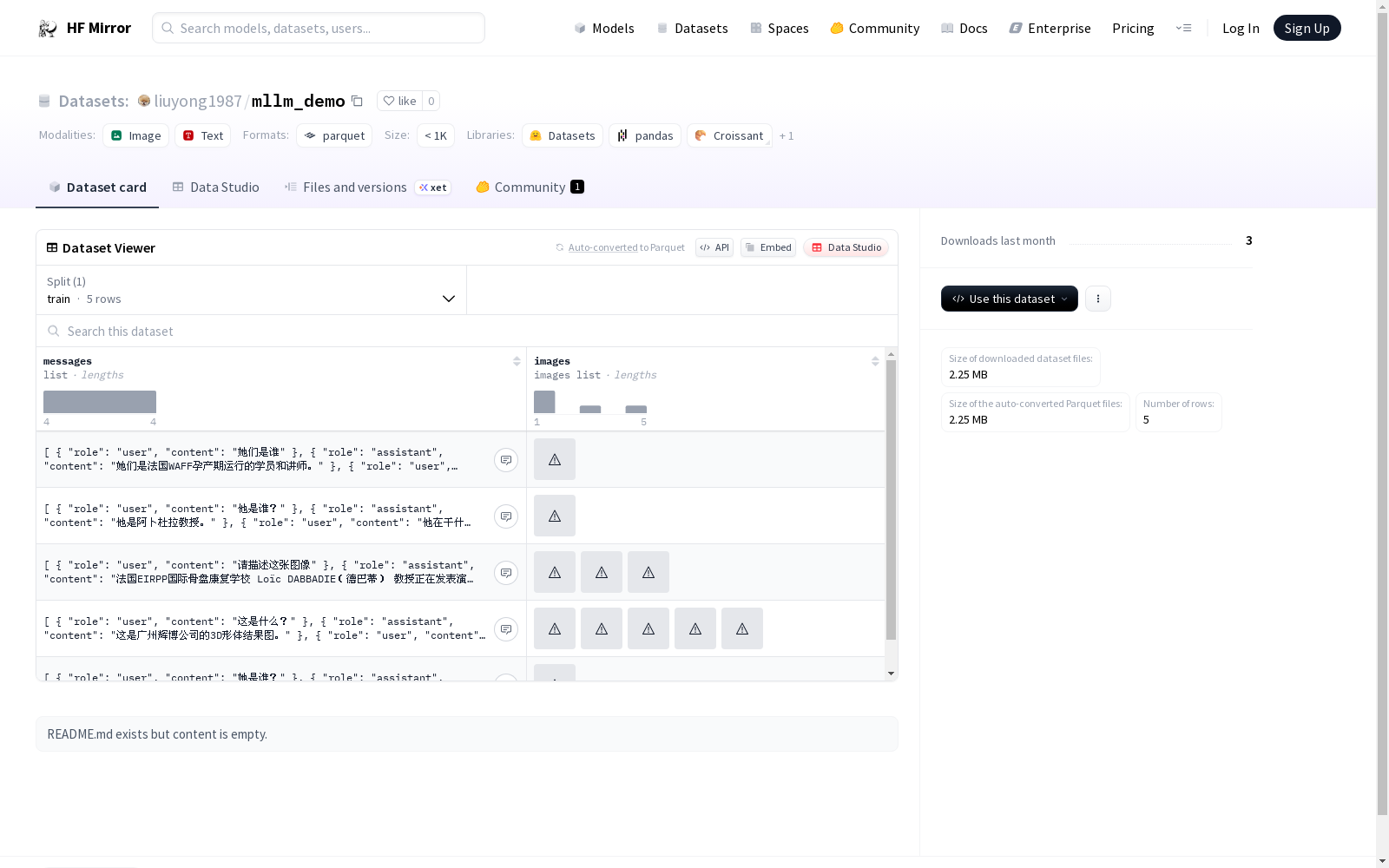Focus the Search models, datasets, users field

coord(319,28)
